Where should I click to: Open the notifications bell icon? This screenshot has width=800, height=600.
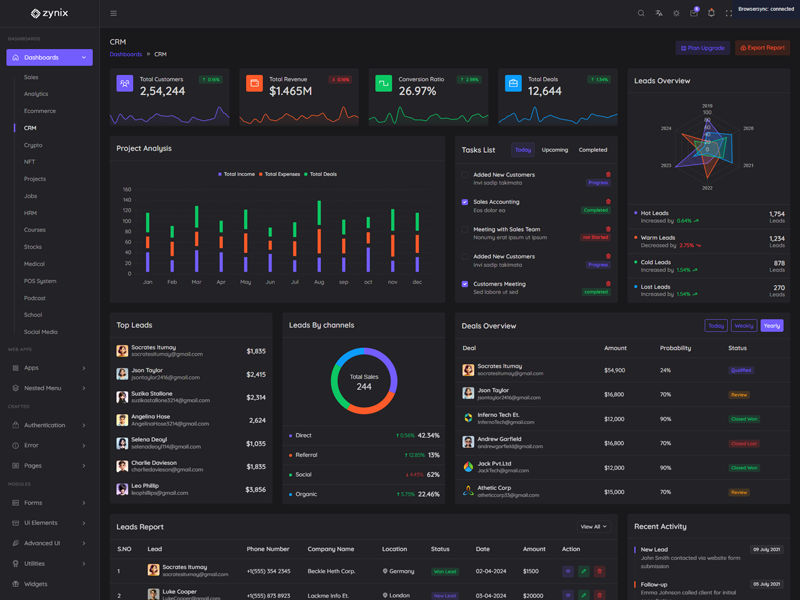pos(711,13)
